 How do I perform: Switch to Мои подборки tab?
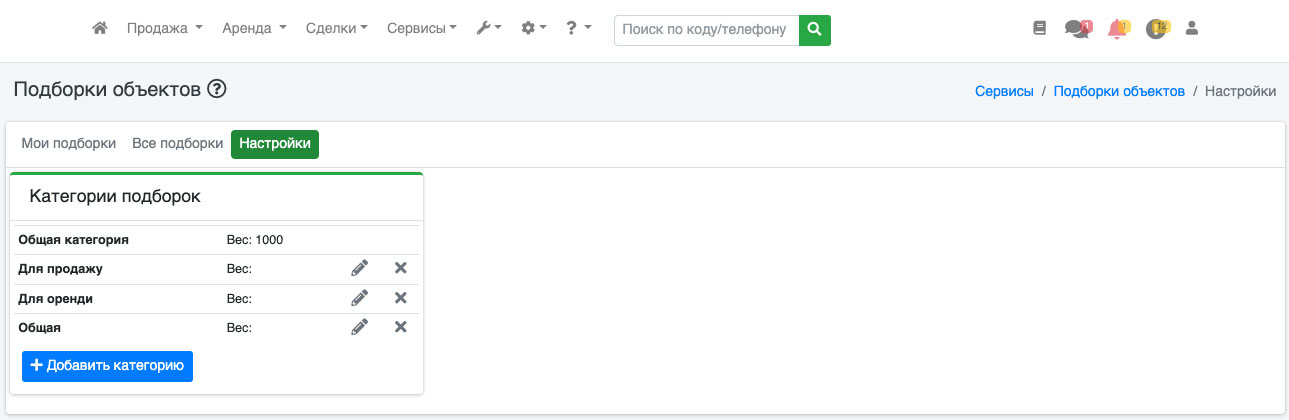pyautogui.click(x=69, y=143)
